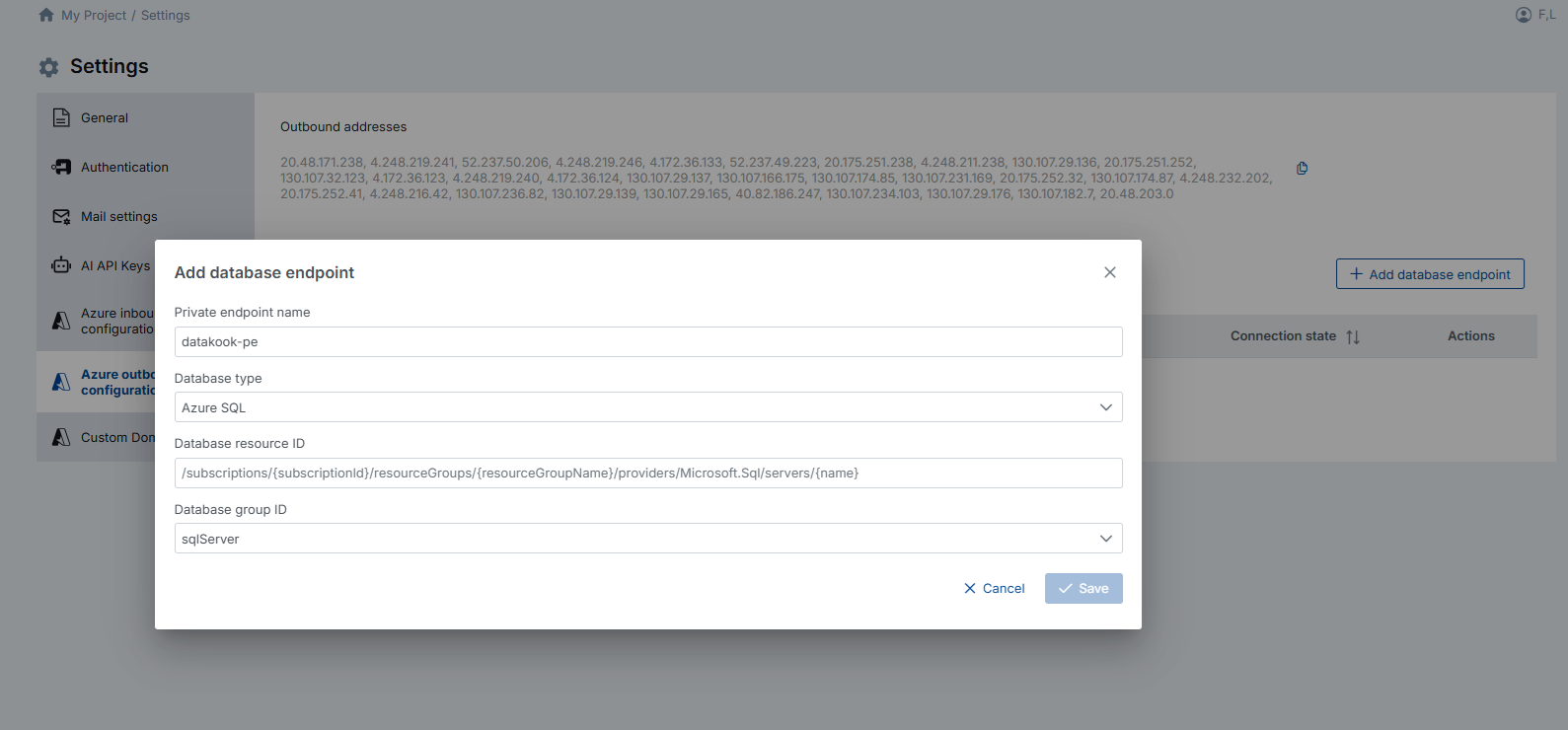The image size is (1568, 730).
Task: Click the outbound IP addresses list text
Action: (x=777, y=178)
